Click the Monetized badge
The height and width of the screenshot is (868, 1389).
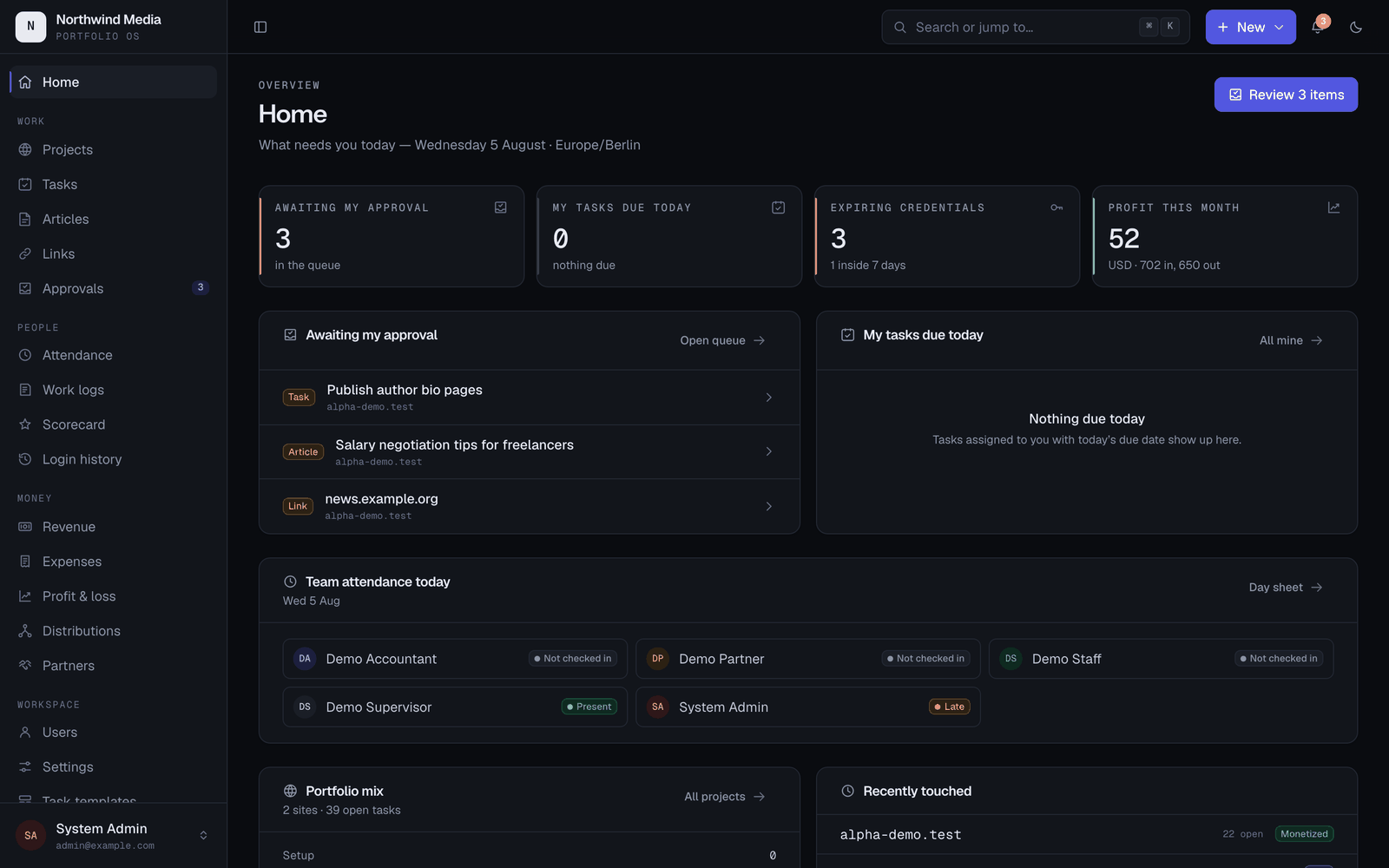click(1305, 834)
